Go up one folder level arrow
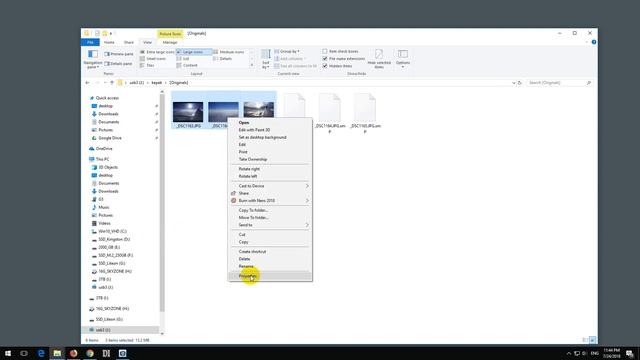Screen dimensions: 640x360 (112, 83)
